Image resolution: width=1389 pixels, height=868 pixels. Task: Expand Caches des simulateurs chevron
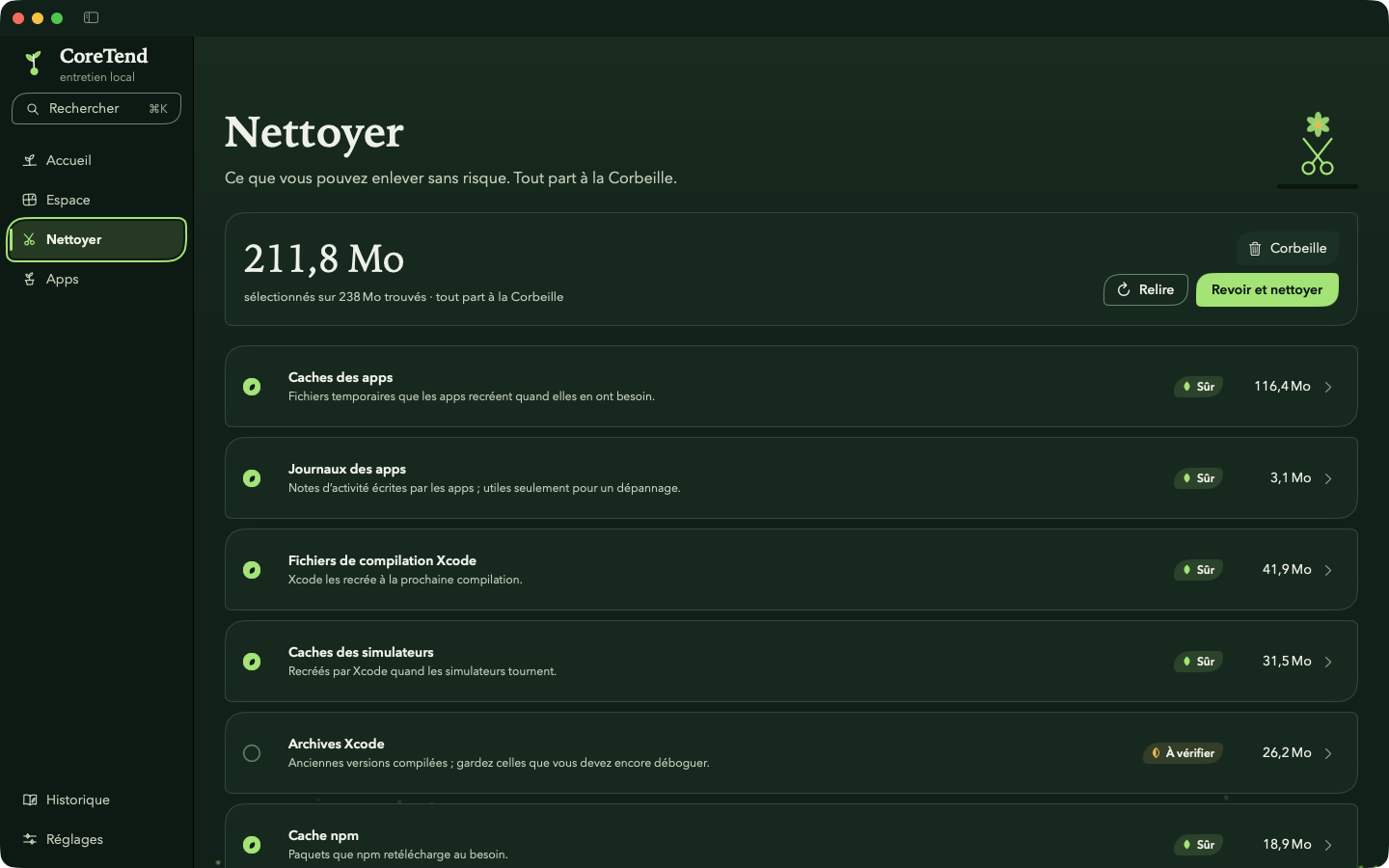[1328, 662]
